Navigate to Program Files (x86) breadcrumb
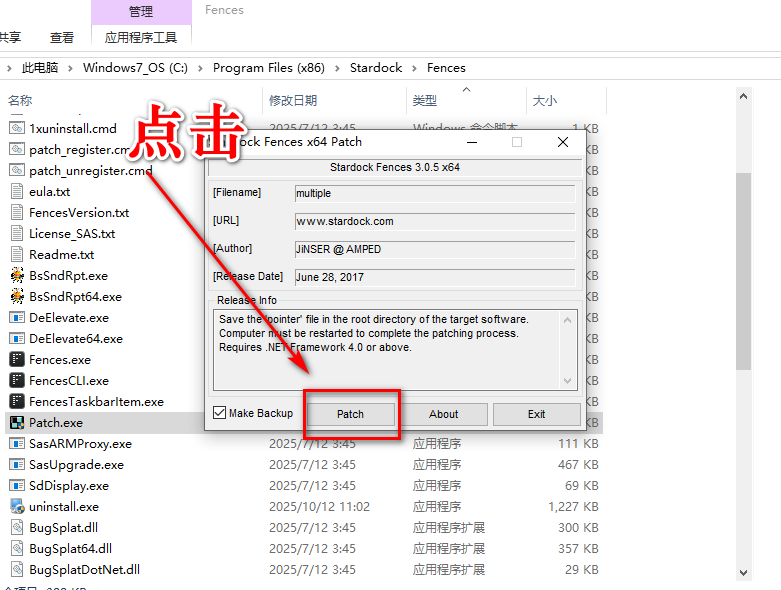The width and height of the screenshot is (781, 590). 268,68
